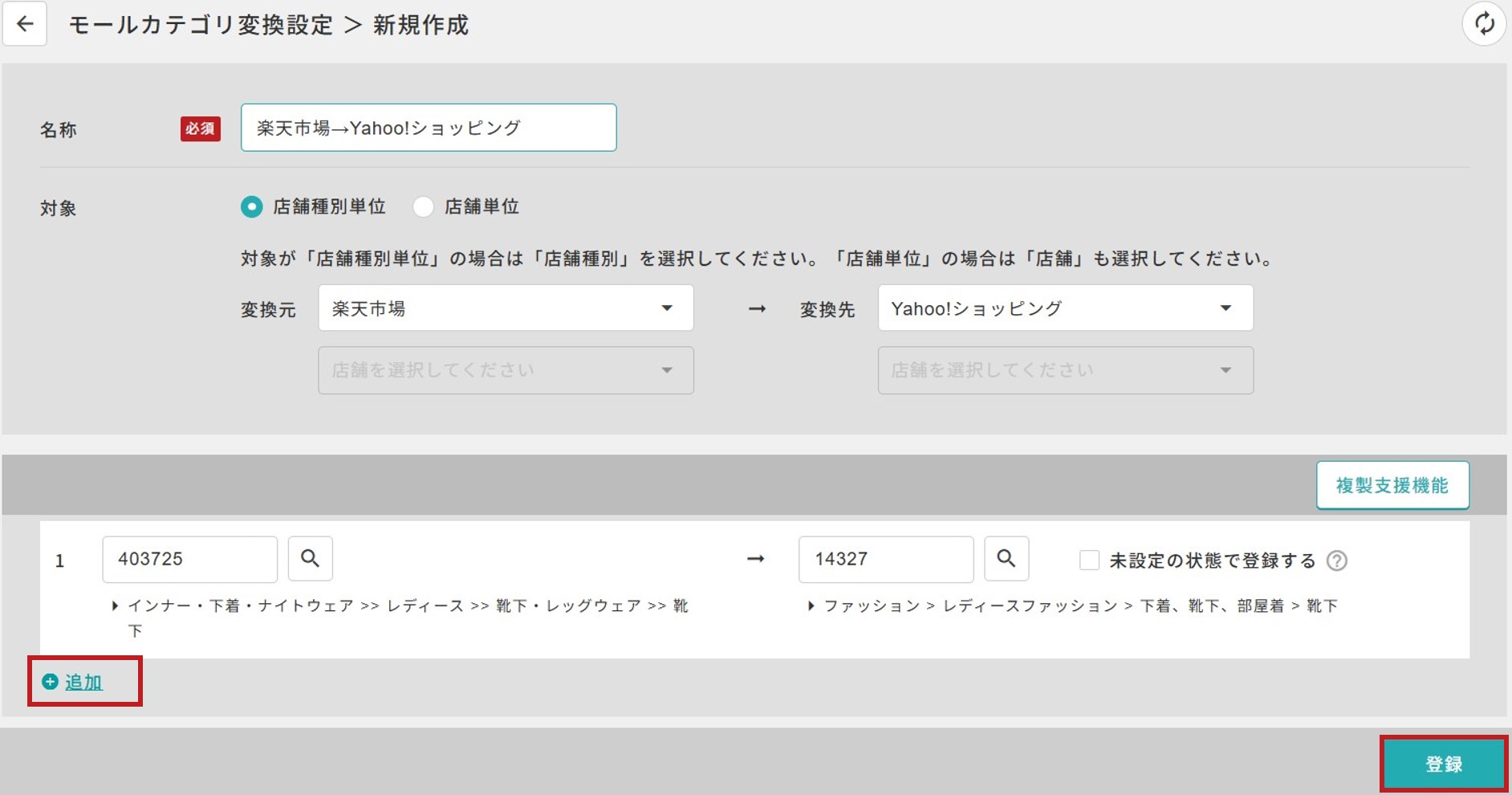Click the refresh icon at top right

(1484, 24)
